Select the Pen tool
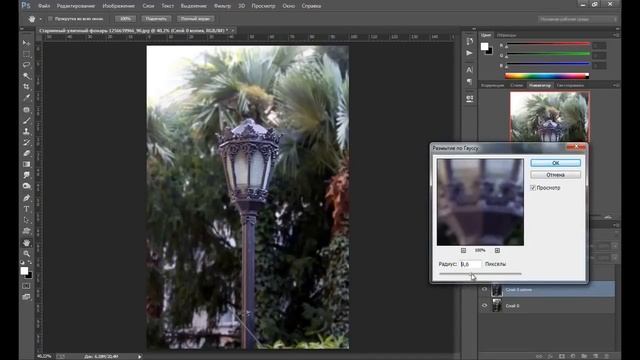 (x=27, y=198)
